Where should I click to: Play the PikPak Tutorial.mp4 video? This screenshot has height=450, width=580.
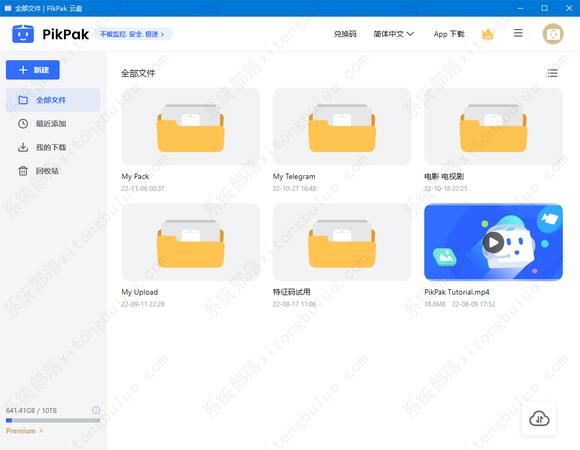pyautogui.click(x=493, y=242)
